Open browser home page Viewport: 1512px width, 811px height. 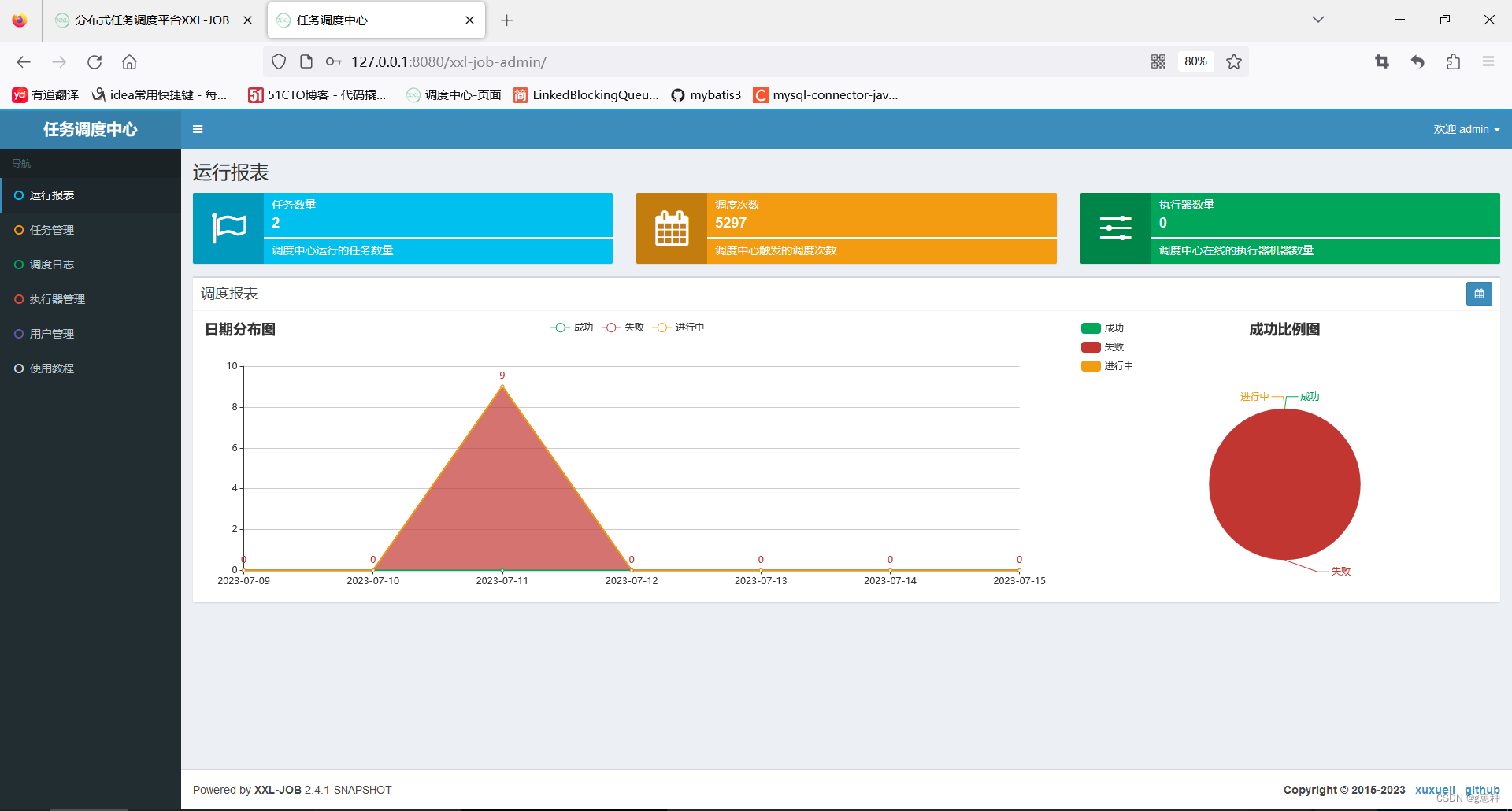pyautogui.click(x=129, y=61)
